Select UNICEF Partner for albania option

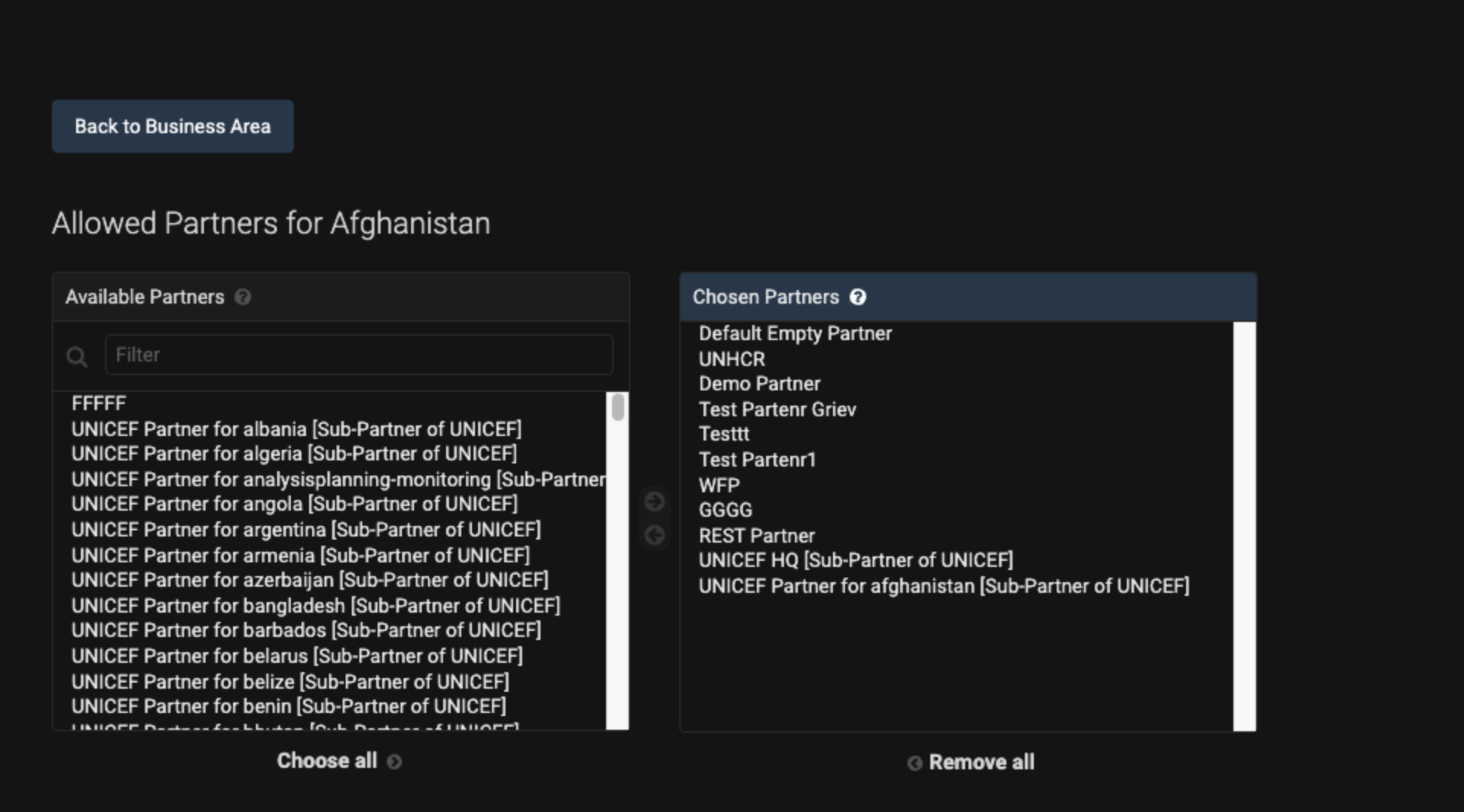coord(296,429)
